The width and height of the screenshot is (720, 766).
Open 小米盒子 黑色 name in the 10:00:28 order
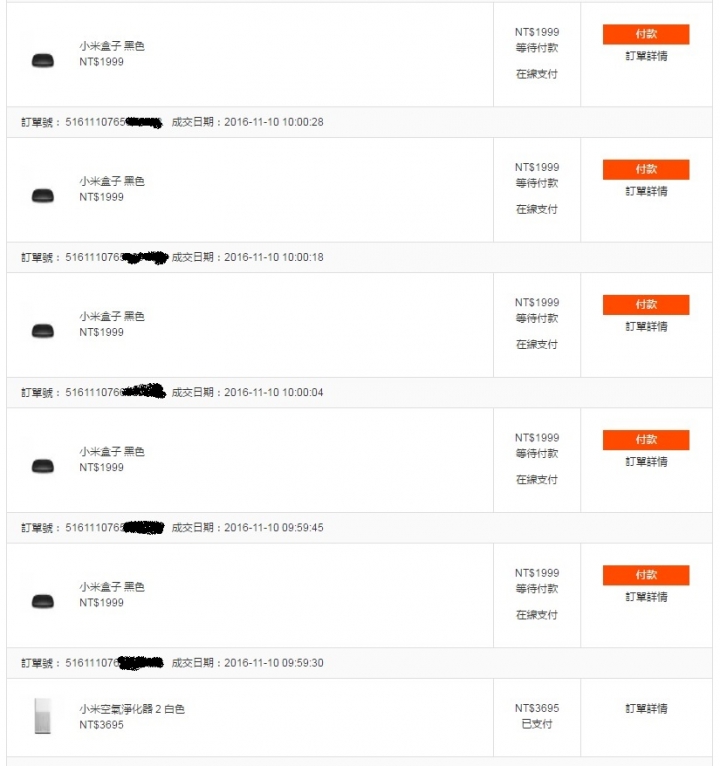112,181
